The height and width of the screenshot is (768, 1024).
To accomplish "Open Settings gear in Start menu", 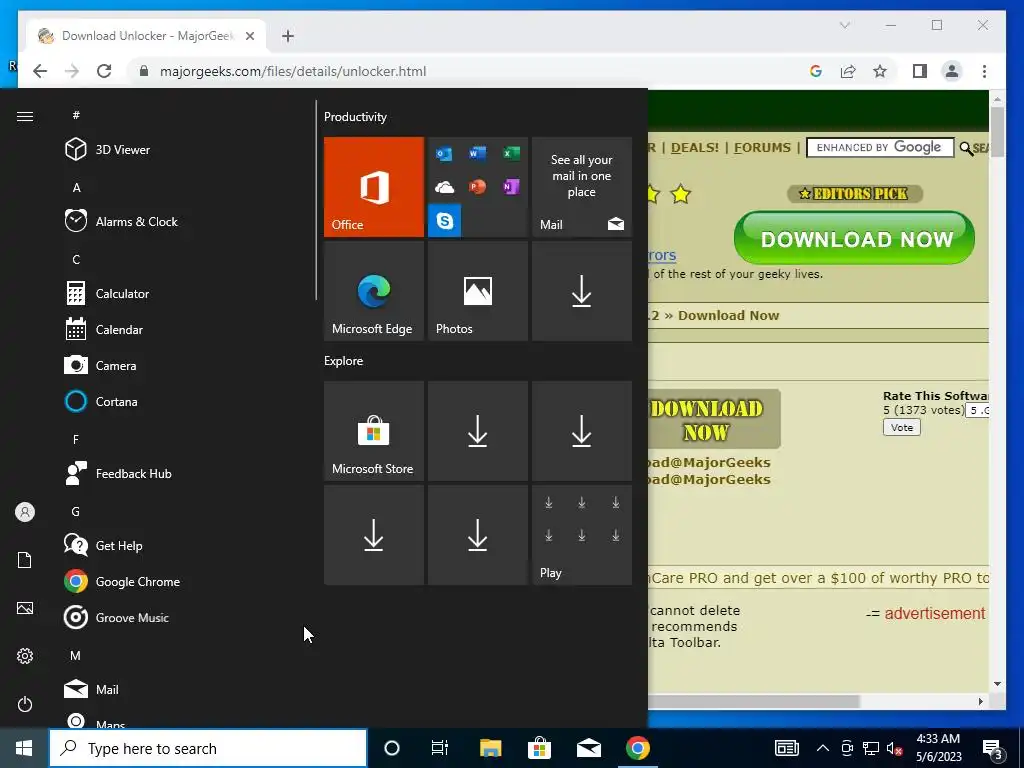I will click(x=25, y=656).
